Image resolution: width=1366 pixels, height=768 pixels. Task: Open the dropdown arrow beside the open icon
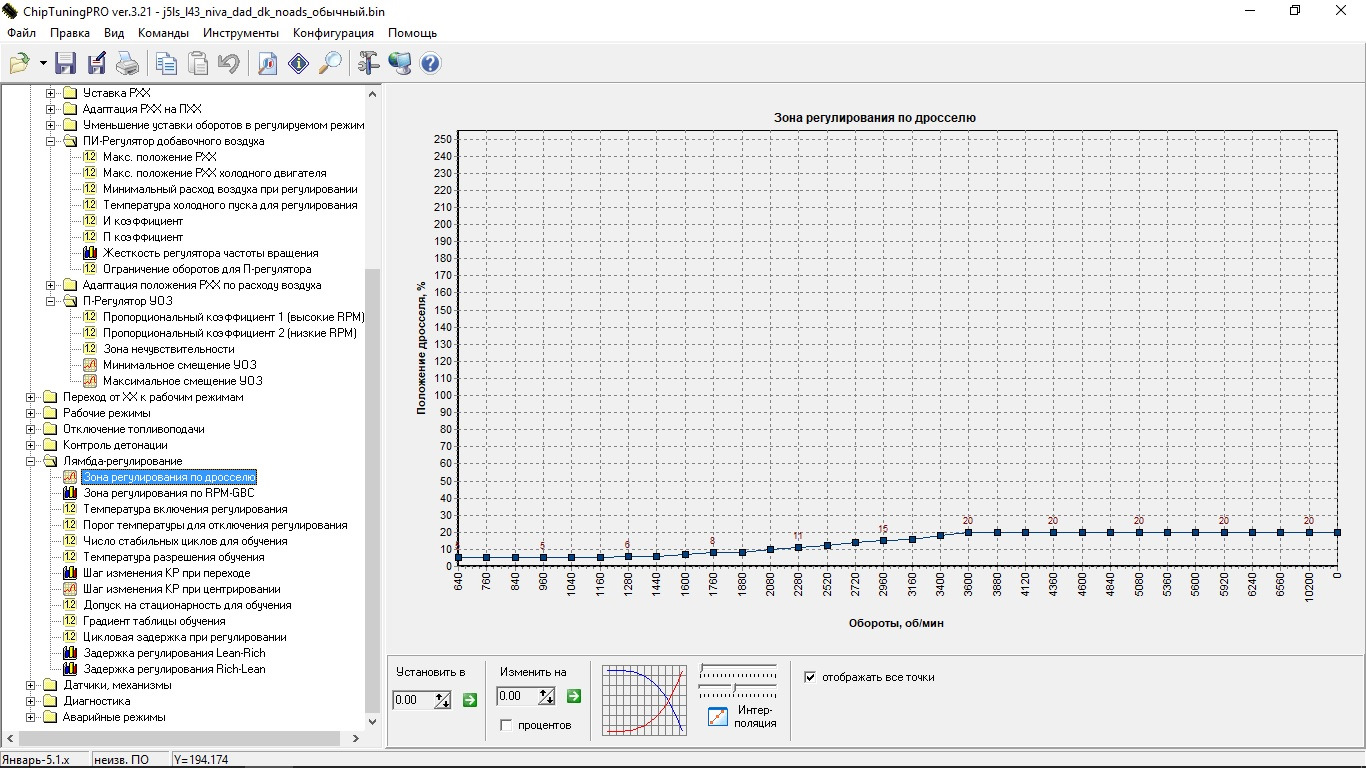pos(43,64)
